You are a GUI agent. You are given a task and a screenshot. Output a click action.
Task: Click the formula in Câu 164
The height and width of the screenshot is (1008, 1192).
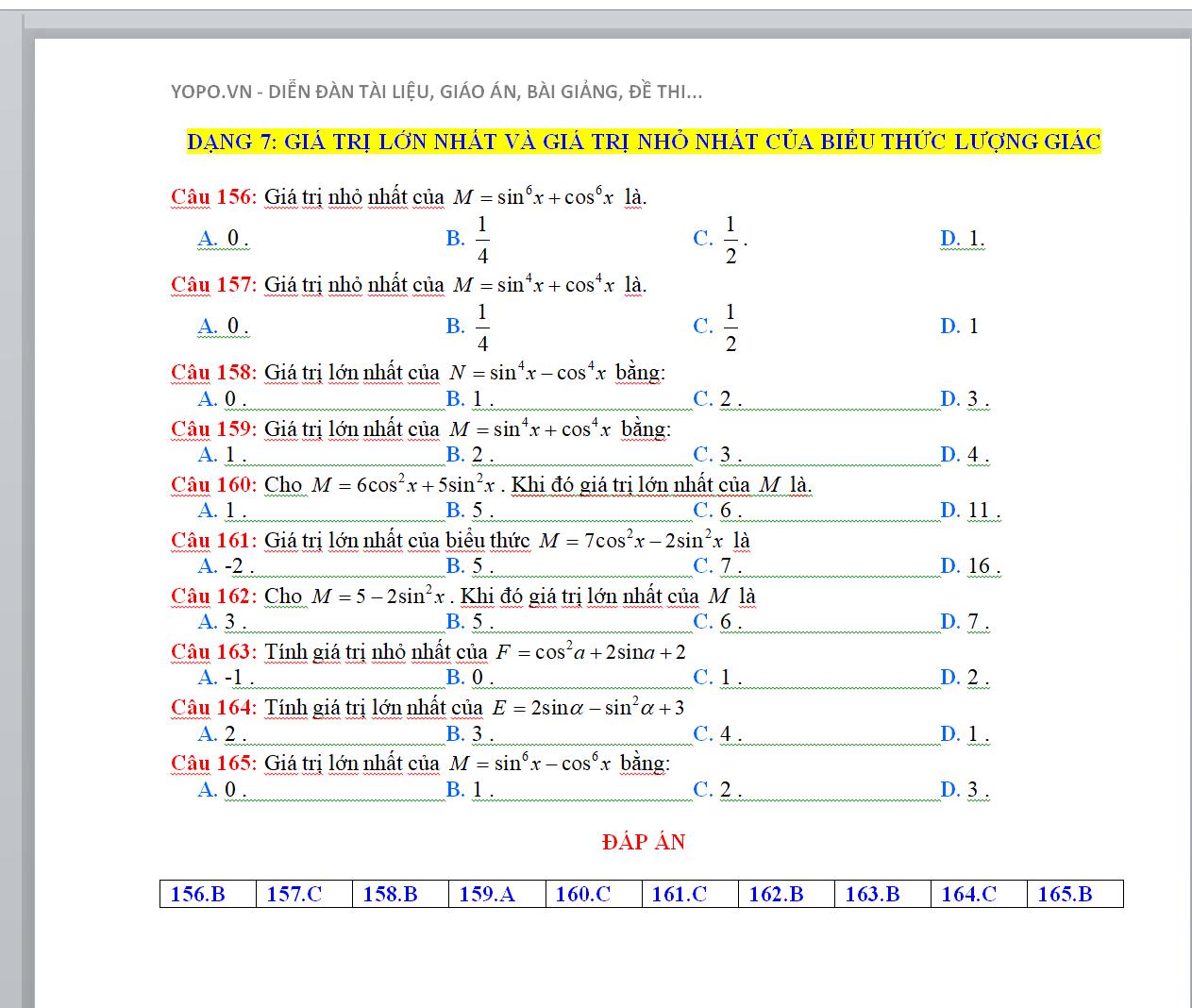click(x=588, y=708)
